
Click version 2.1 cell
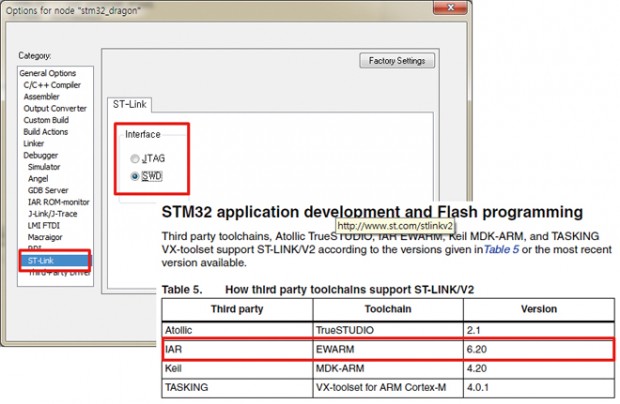point(539,330)
